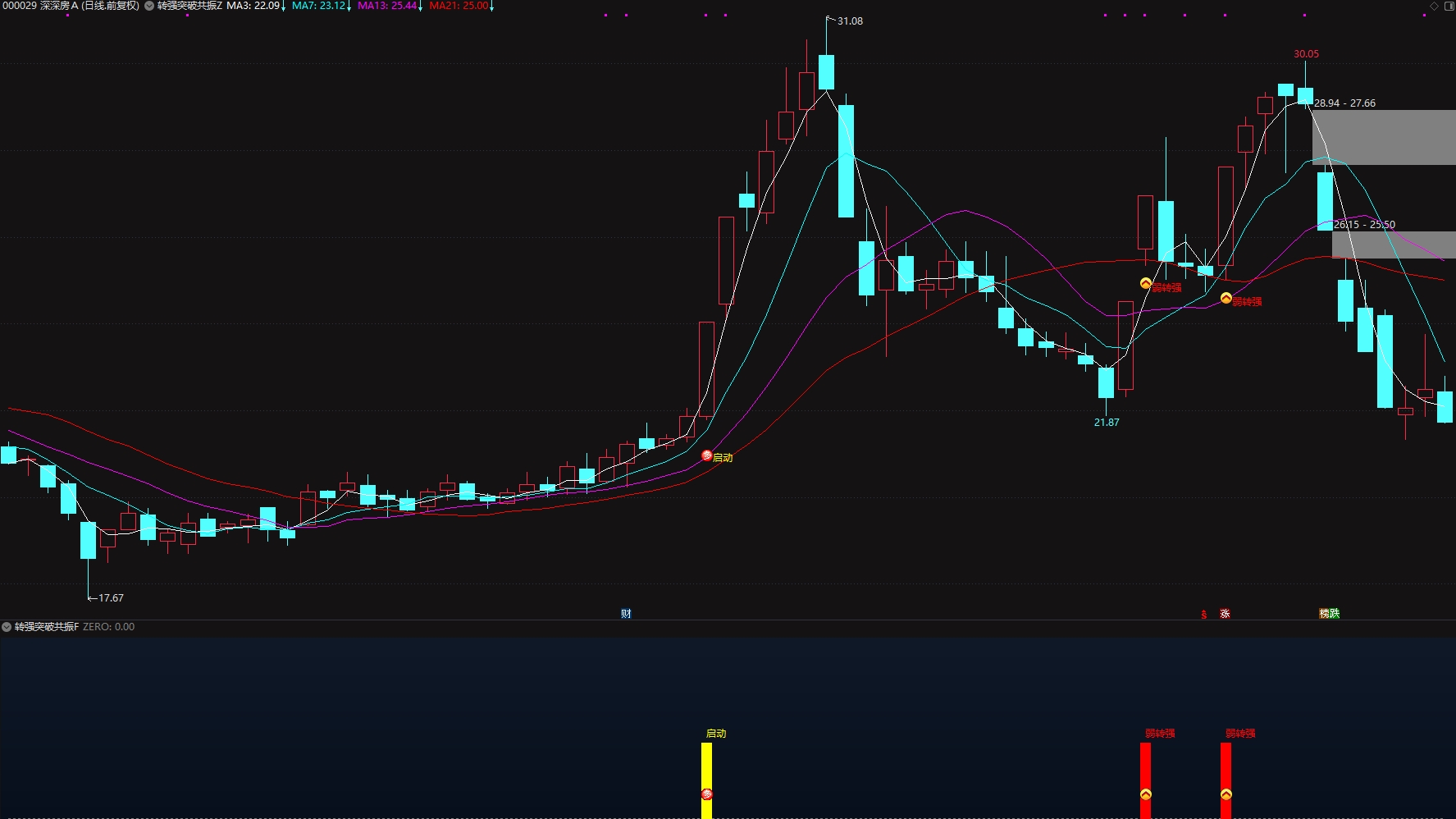This screenshot has height=819, width=1456.
Task: Toggle the side panel layout icon
Action: [x=1448, y=6]
